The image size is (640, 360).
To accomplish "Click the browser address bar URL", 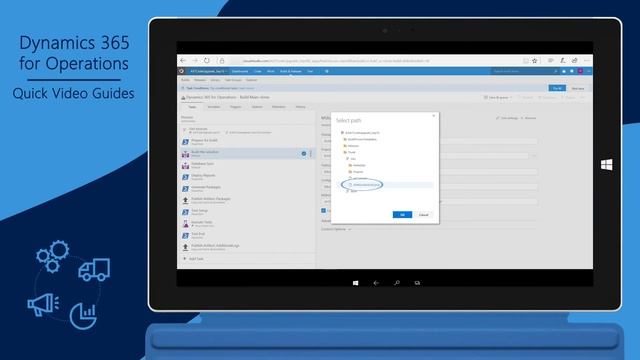I will pyautogui.click(x=336, y=61).
